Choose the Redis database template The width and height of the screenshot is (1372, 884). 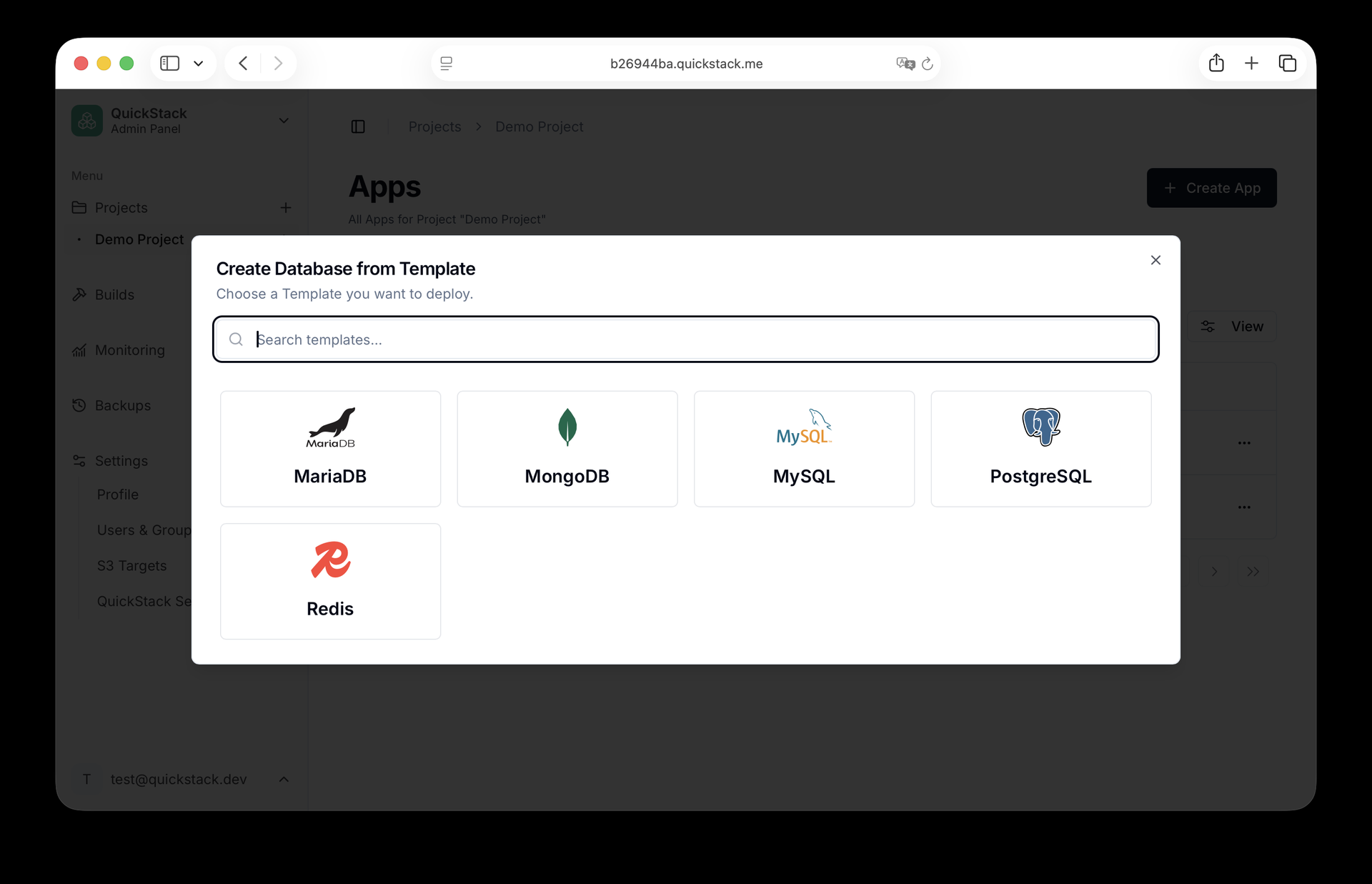330,581
